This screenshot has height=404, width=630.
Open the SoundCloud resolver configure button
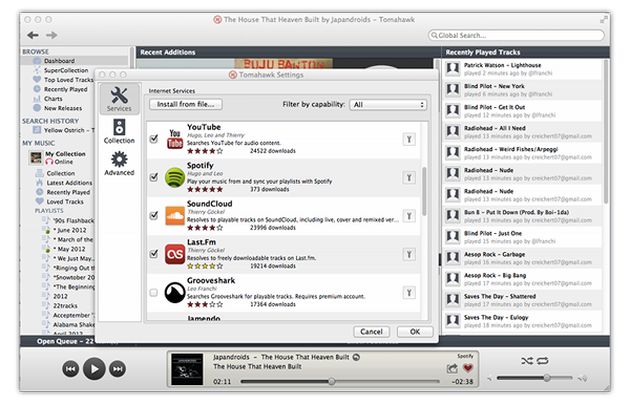point(409,216)
